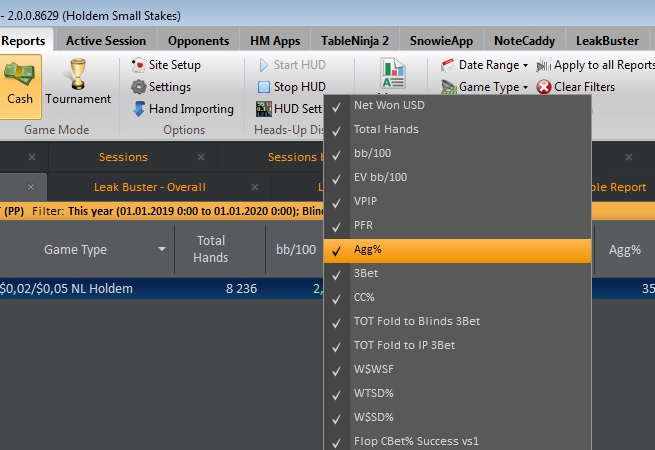The image size is (655, 450).
Task: Click the report chart document icon
Action: tap(393, 74)
